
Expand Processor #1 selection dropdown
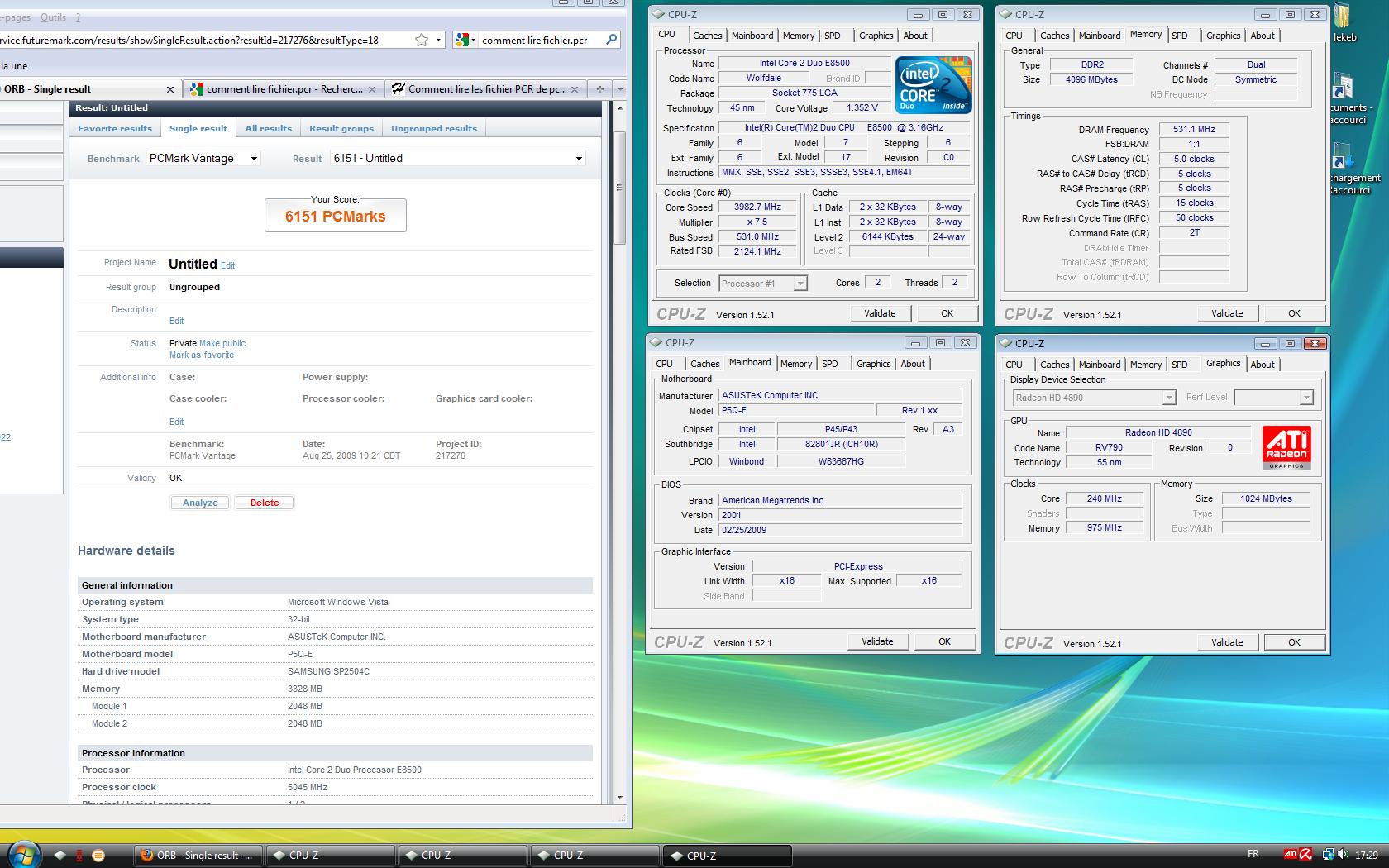(762, 284)
